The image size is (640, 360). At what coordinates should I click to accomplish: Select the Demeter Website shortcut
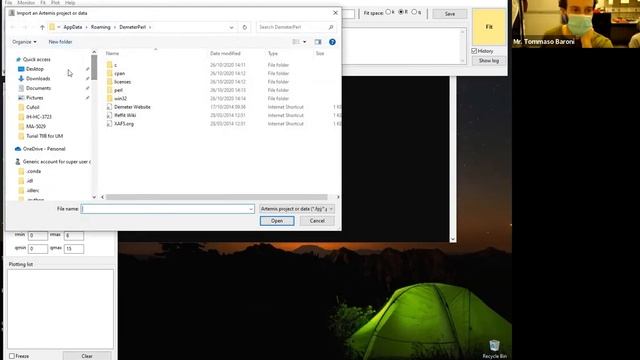click(x=132, y=107)
